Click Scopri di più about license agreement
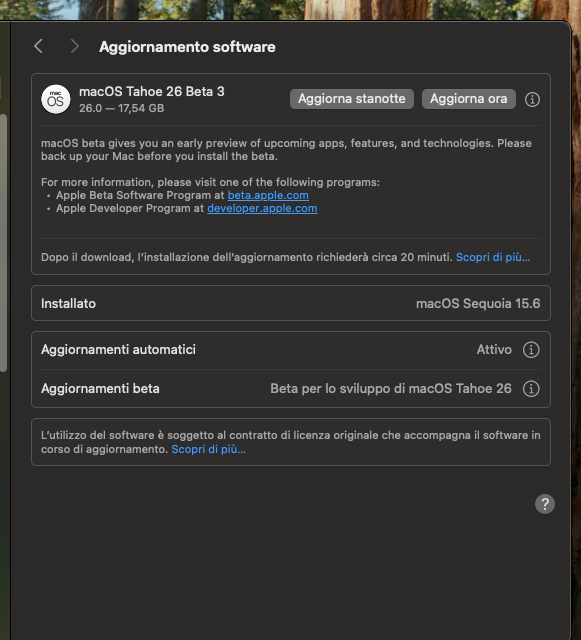581x640 pixels. [209, 449]
